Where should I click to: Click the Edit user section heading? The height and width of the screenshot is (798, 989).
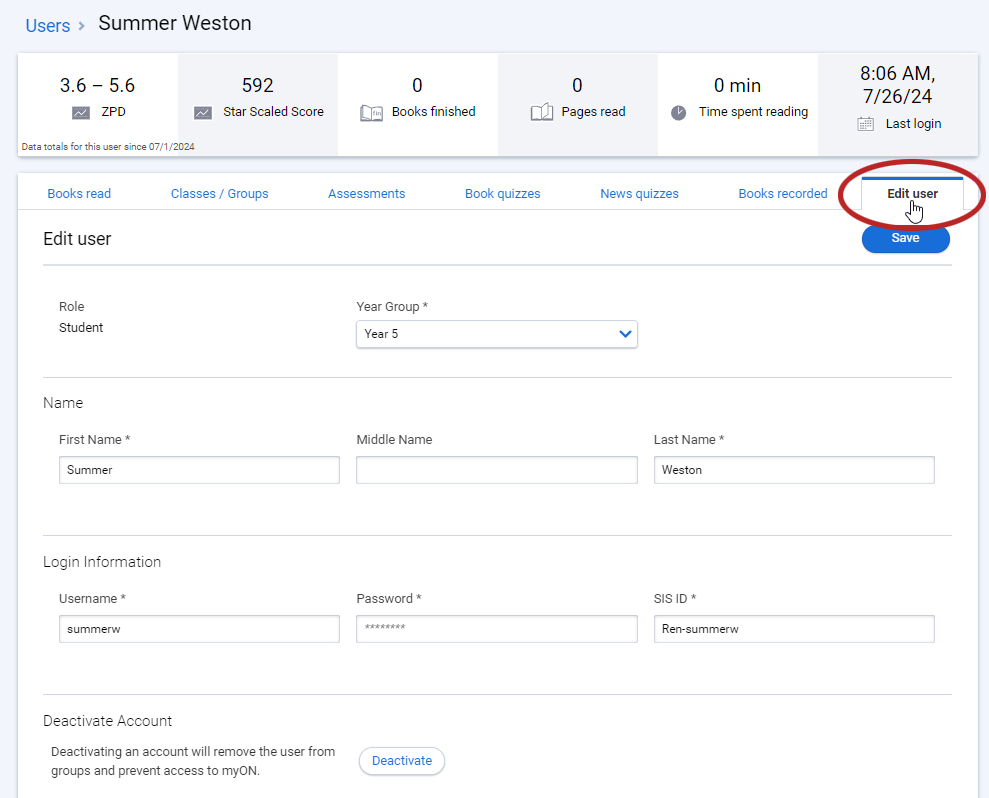tap(77, 239)
